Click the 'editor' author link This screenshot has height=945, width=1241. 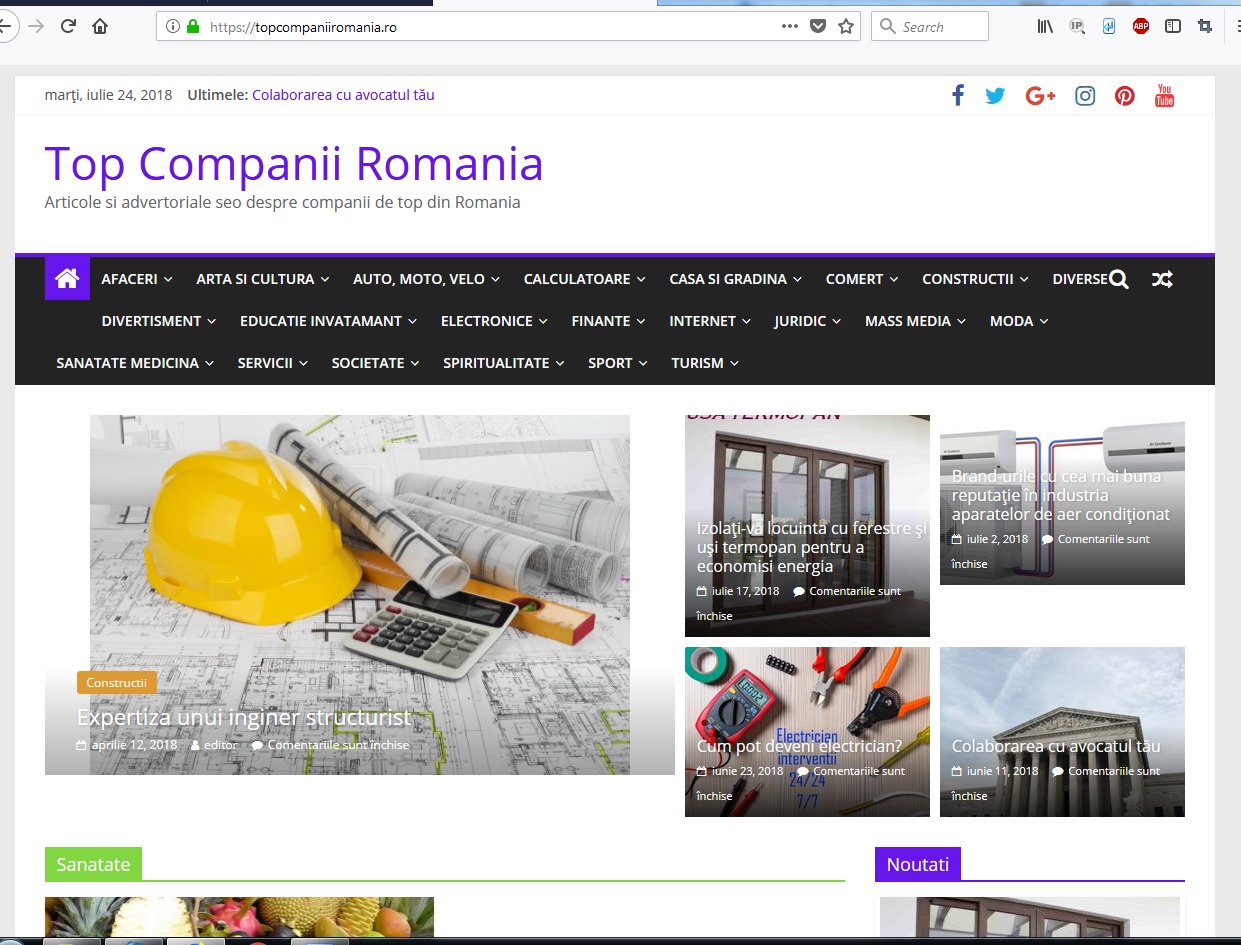tap(220, 745)
